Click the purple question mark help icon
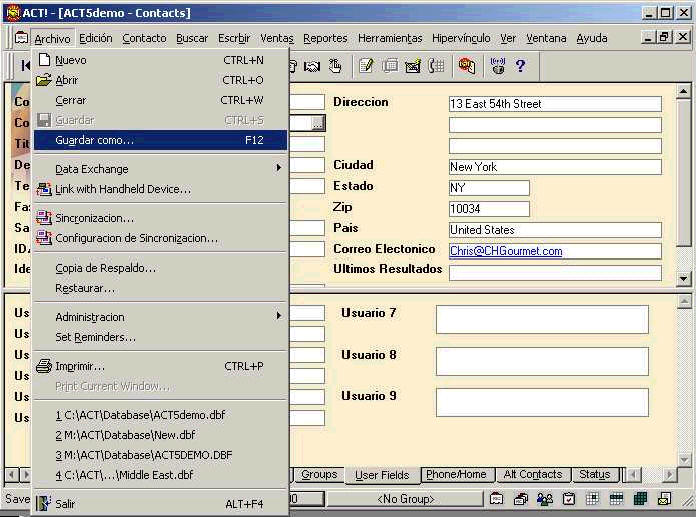The height and width of the screenshot is (517, 696). [x=520, y=66]
